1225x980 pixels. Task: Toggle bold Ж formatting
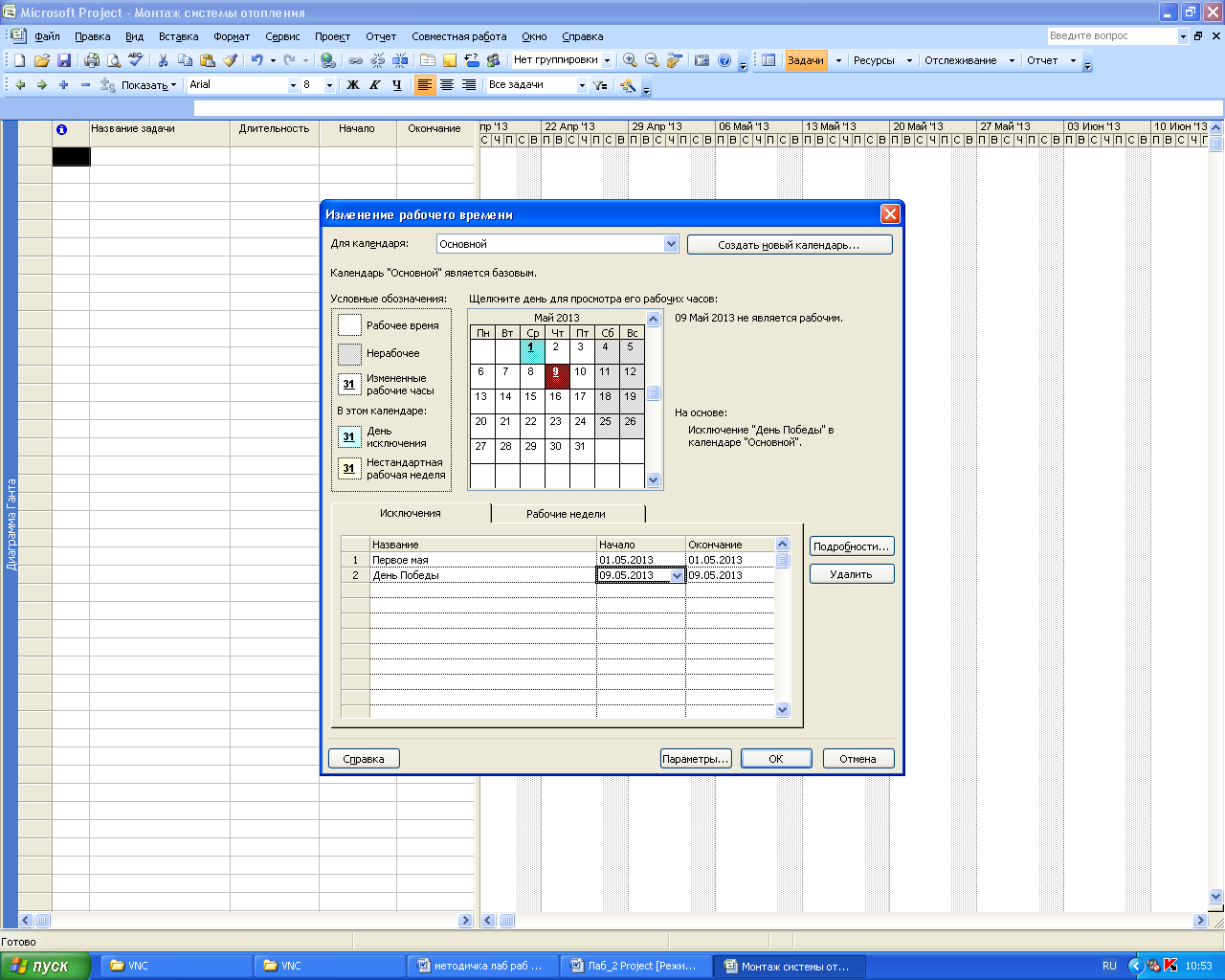(353, 85)
